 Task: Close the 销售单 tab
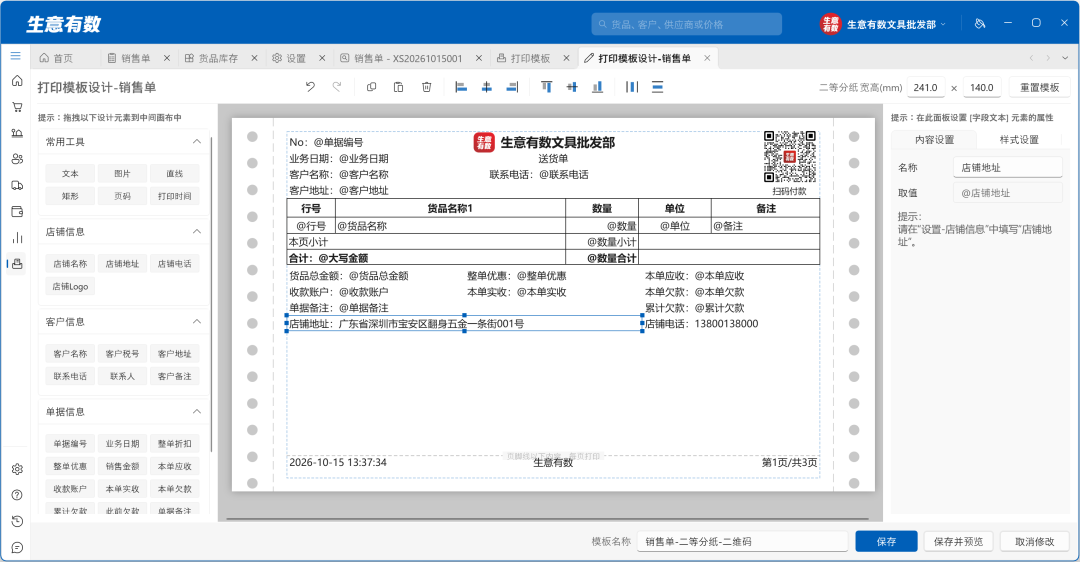(167, 59)
